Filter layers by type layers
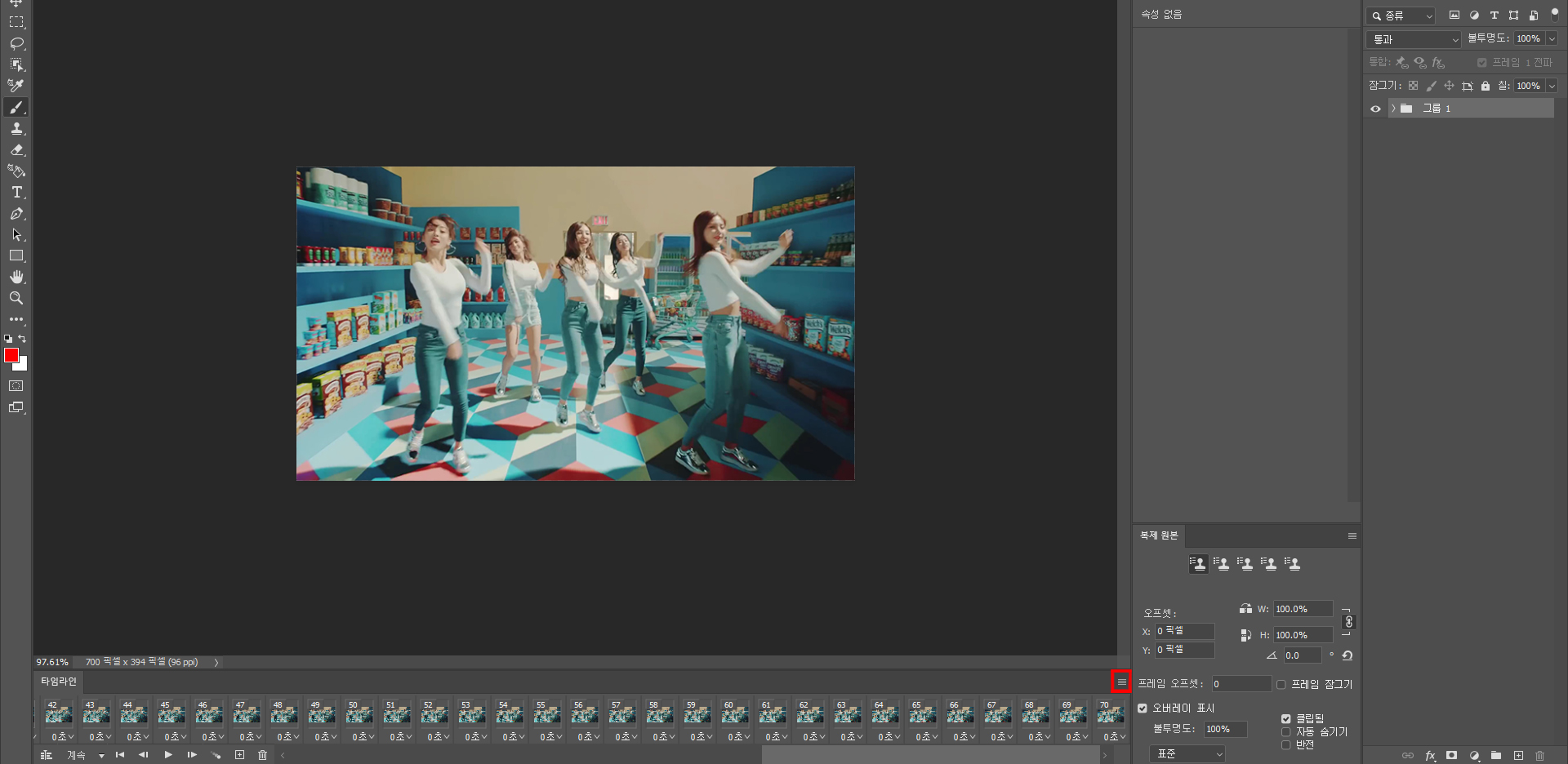Image resolution: width=1568 pixels, height=764 pixels. coord(1494,16)
